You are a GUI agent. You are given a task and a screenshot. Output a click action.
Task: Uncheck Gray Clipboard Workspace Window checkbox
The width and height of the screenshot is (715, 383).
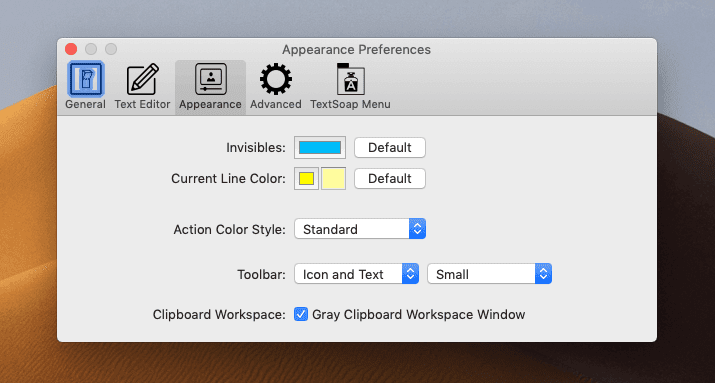coord(301,314)
